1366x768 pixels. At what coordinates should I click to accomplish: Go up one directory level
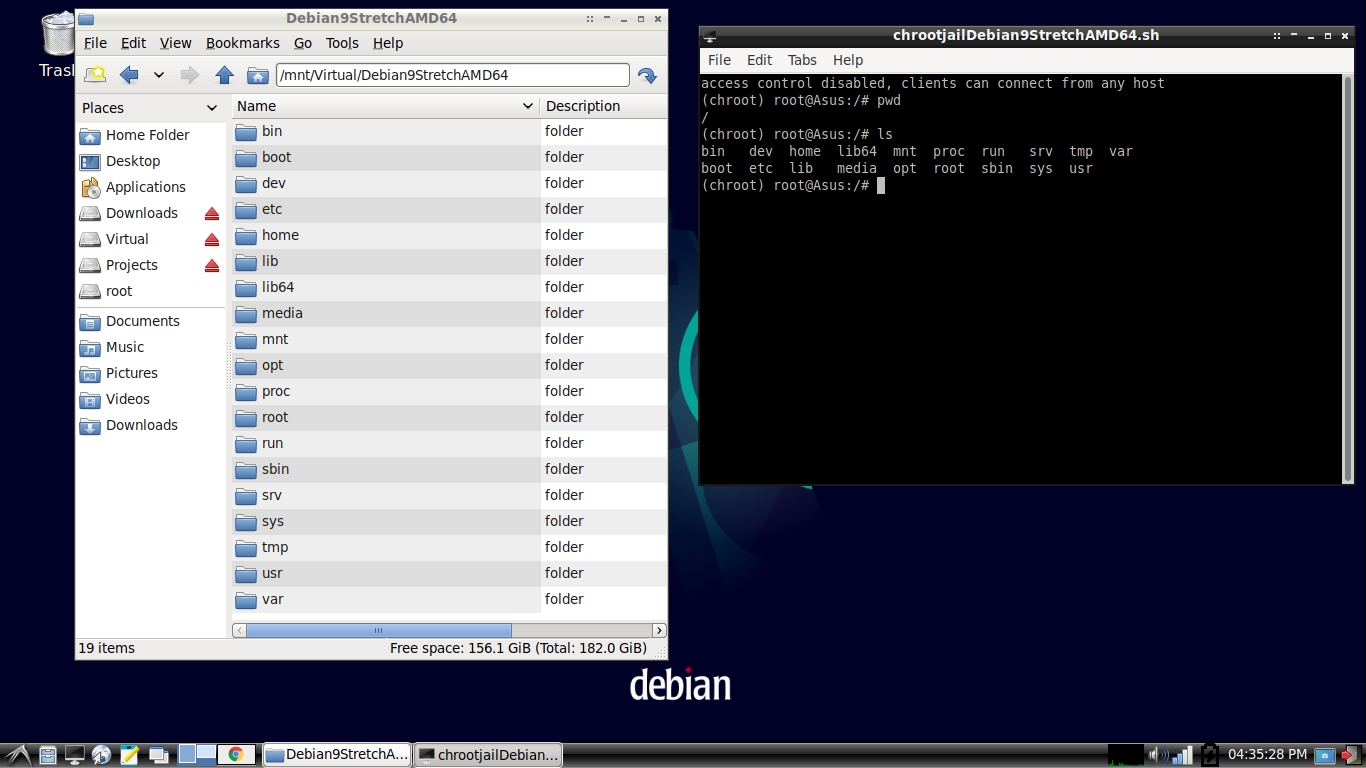click(x=224, y=74)
